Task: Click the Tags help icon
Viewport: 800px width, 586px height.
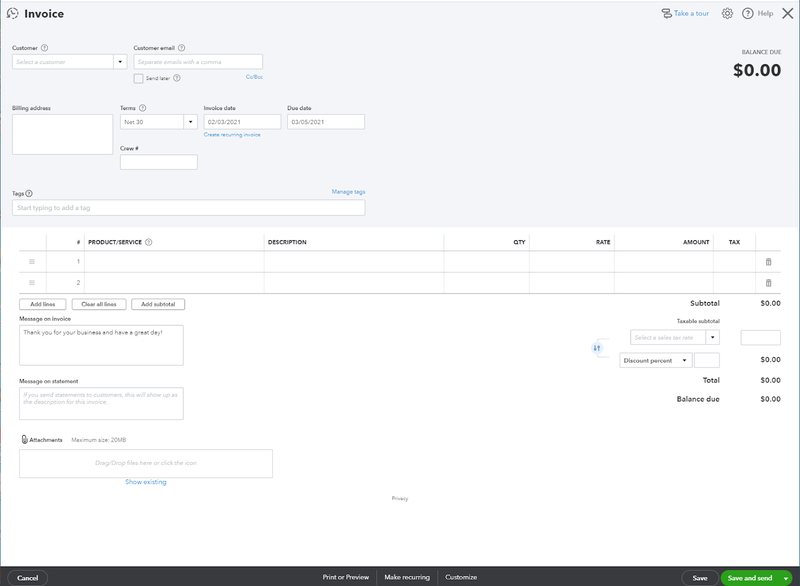Action: click(x=29, y=193)
